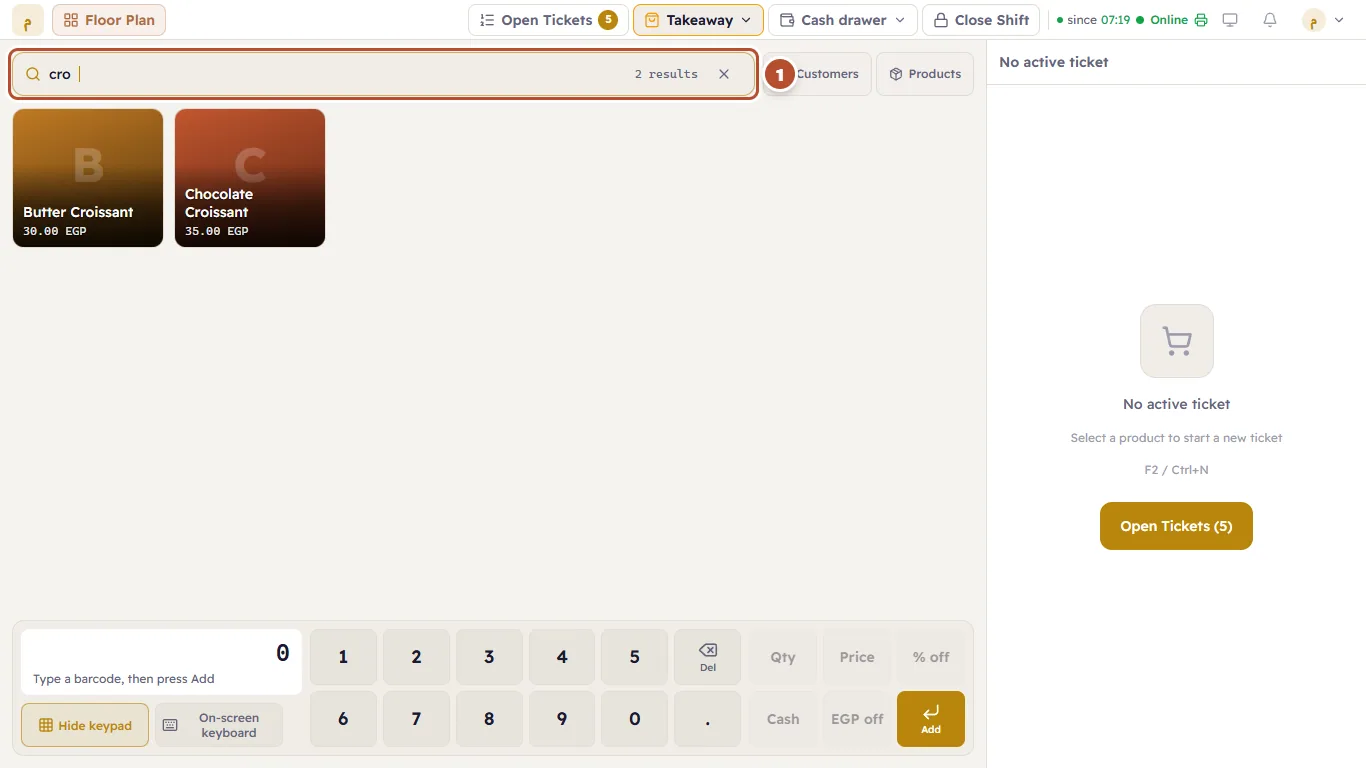Click the gold Open Tickets (5) button
The height and width of the screenshot is (768, 1366).
(1176, 526)
